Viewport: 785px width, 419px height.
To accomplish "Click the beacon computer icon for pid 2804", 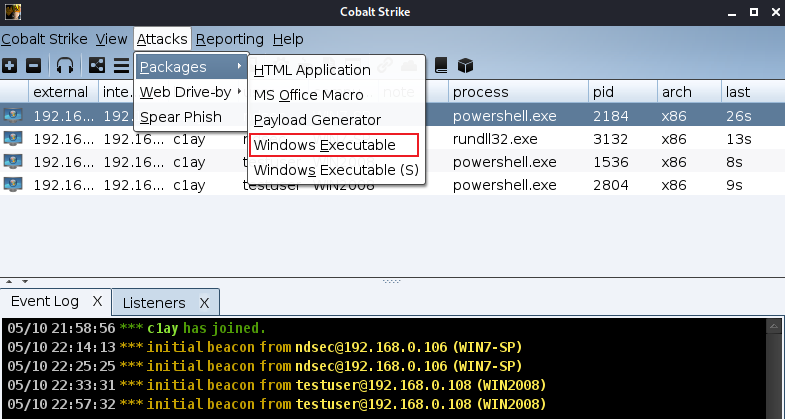I will tap(13, 184).
